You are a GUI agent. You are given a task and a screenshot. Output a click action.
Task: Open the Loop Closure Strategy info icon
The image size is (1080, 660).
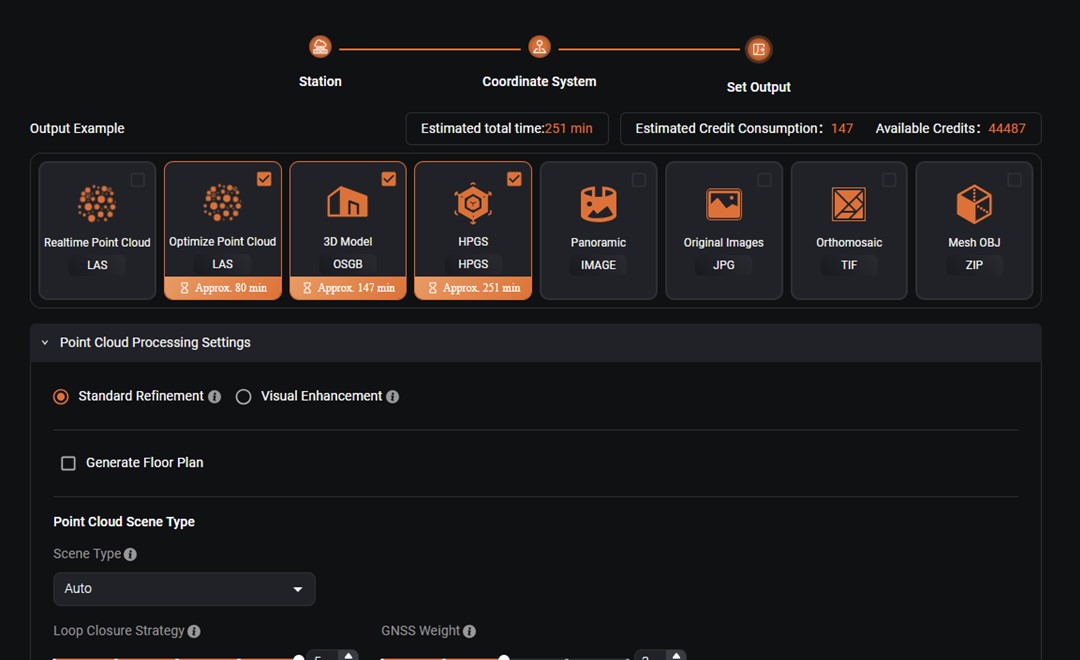point(194,632)
